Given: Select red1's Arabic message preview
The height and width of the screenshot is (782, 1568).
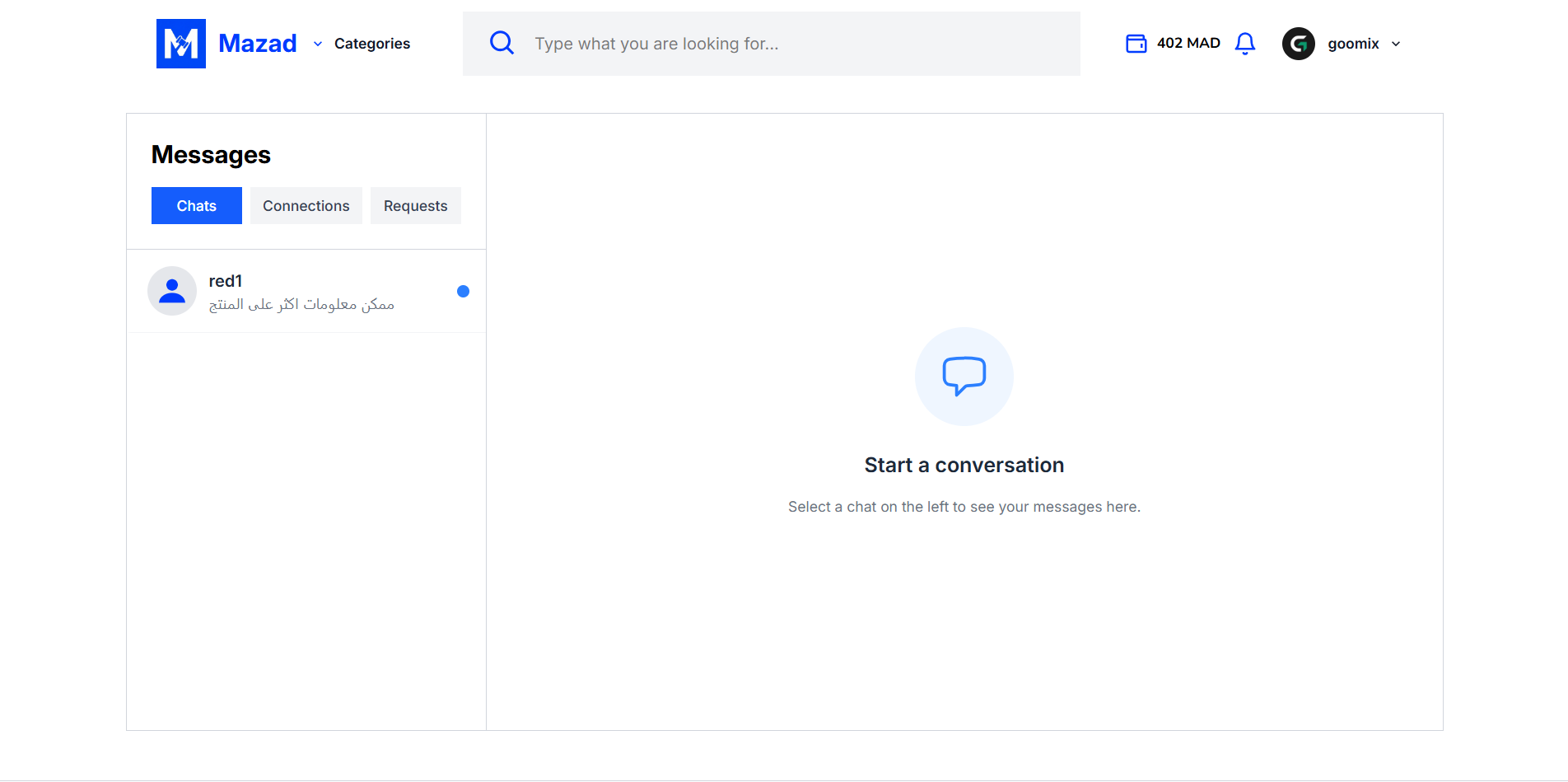Looking at the screenshot, I should (x=301, y=305).
